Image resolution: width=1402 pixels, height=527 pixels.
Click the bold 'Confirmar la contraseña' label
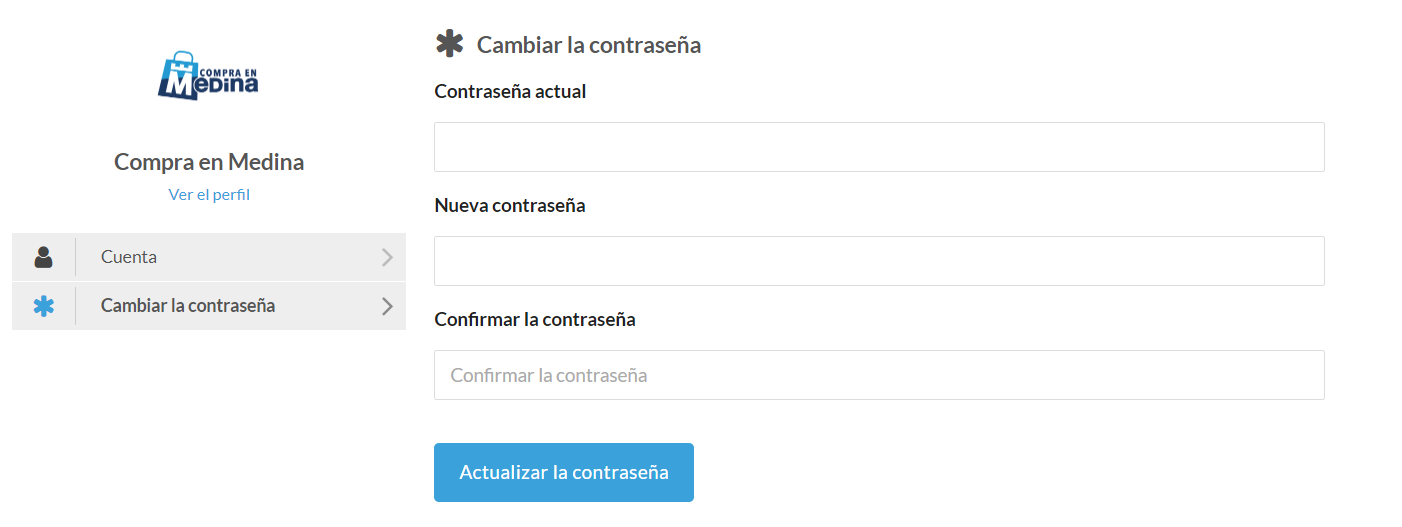pos(535,319)
